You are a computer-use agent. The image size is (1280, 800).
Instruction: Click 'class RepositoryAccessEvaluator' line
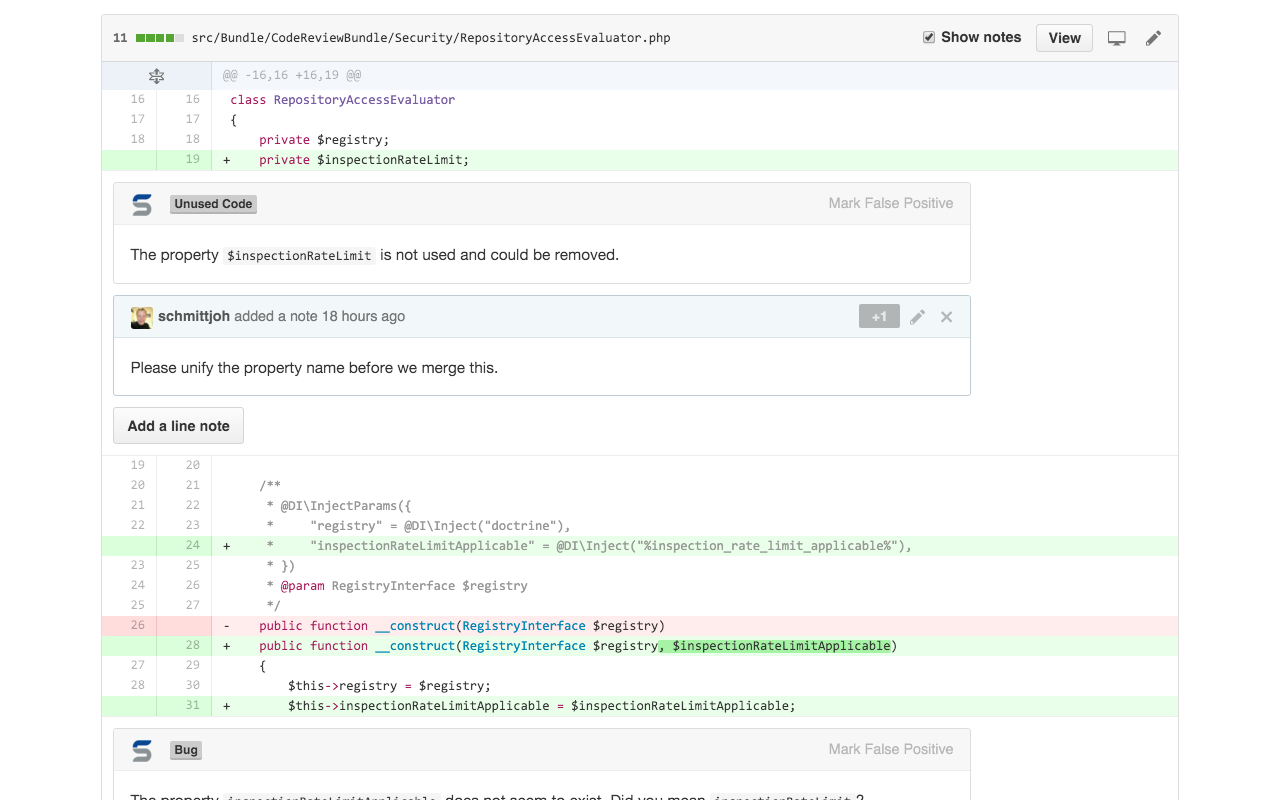[342, 100]
